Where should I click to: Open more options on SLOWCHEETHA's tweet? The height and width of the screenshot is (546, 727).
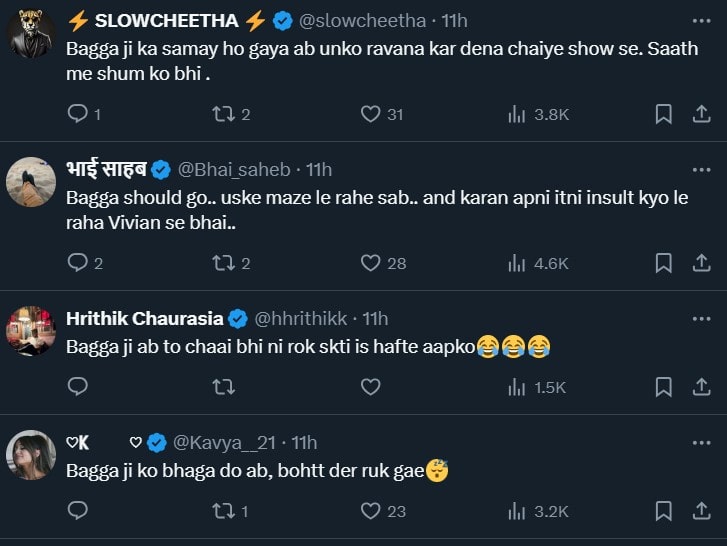[701, 20]
